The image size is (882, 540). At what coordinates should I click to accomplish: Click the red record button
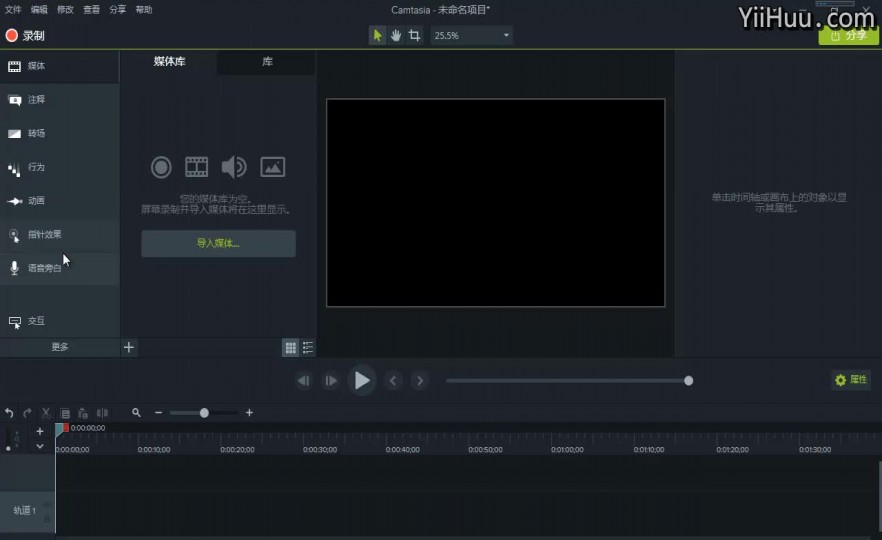tap(12, 35)
